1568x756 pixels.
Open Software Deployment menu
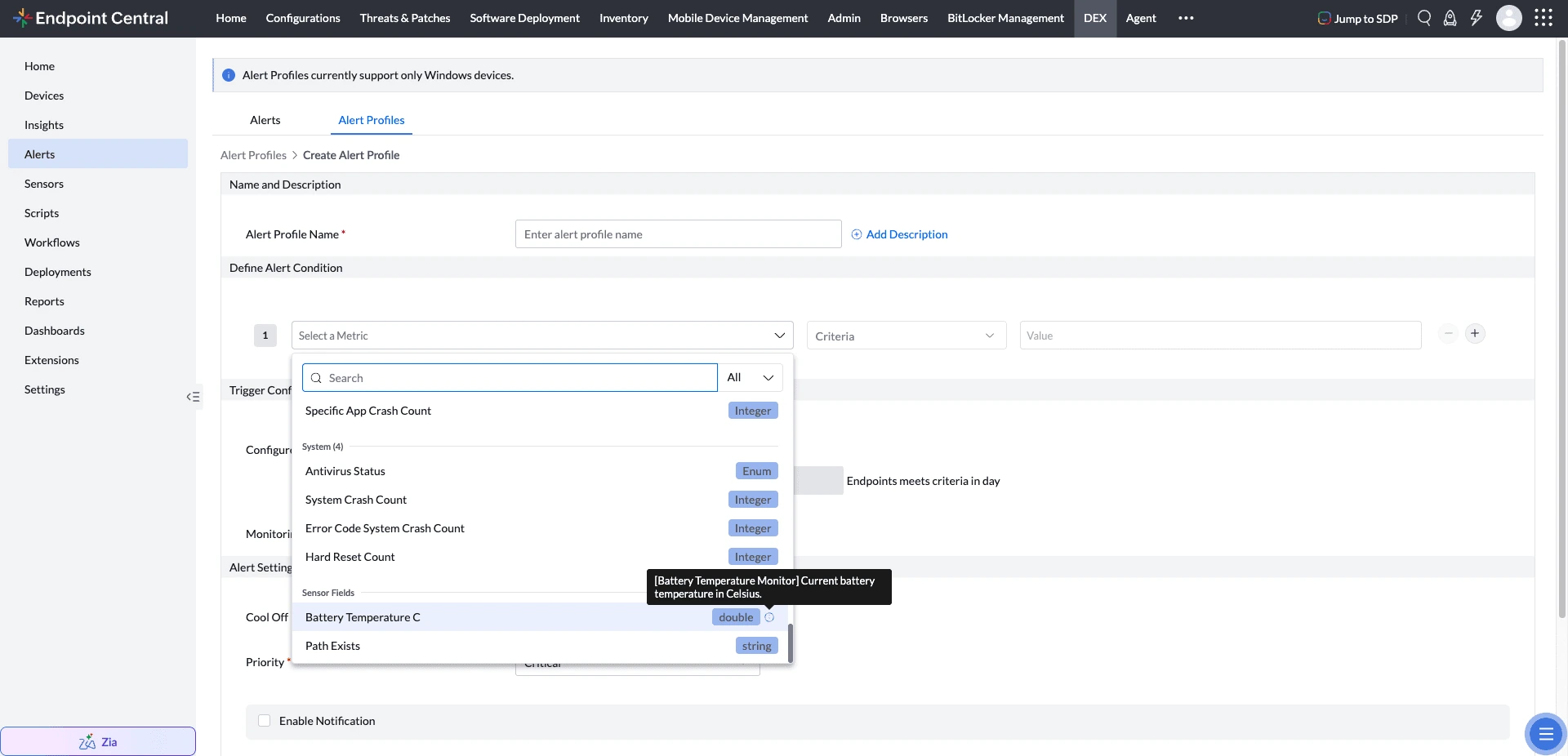pyautogui.click(x=525, y=18)
